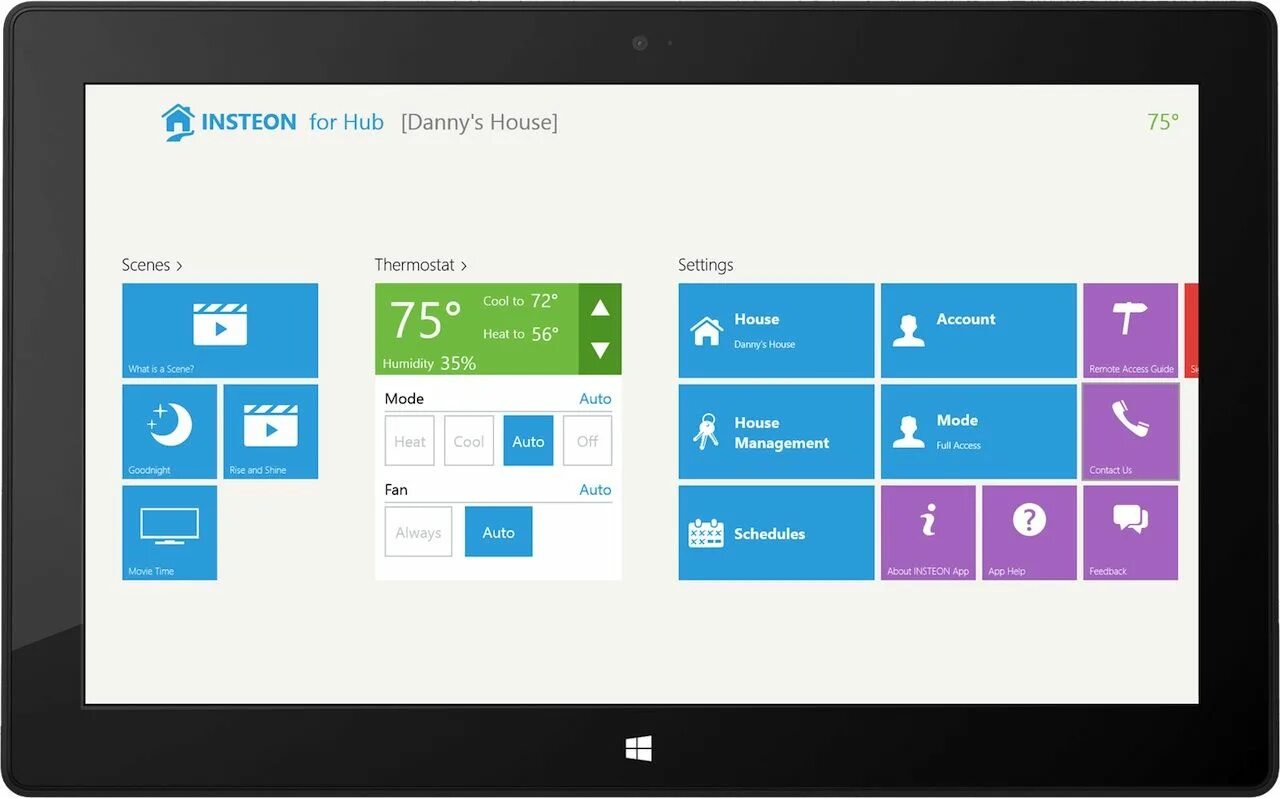Open the Feedback tile

pyautogui.click(x=1130, y=532)
